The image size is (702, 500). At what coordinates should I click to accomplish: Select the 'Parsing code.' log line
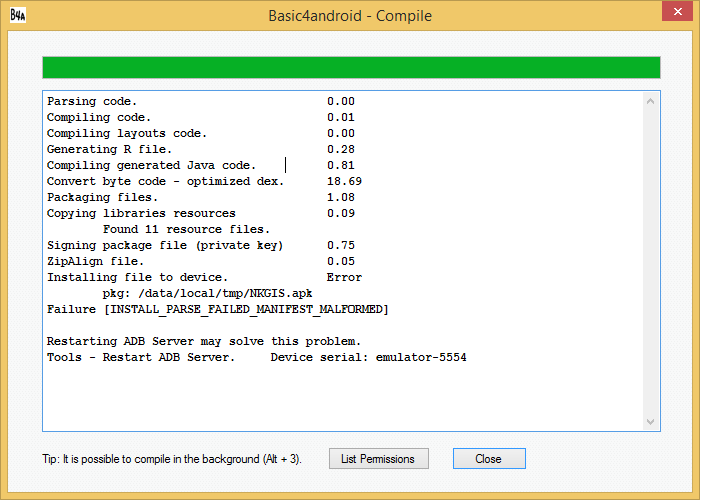(x=92, y=102)
